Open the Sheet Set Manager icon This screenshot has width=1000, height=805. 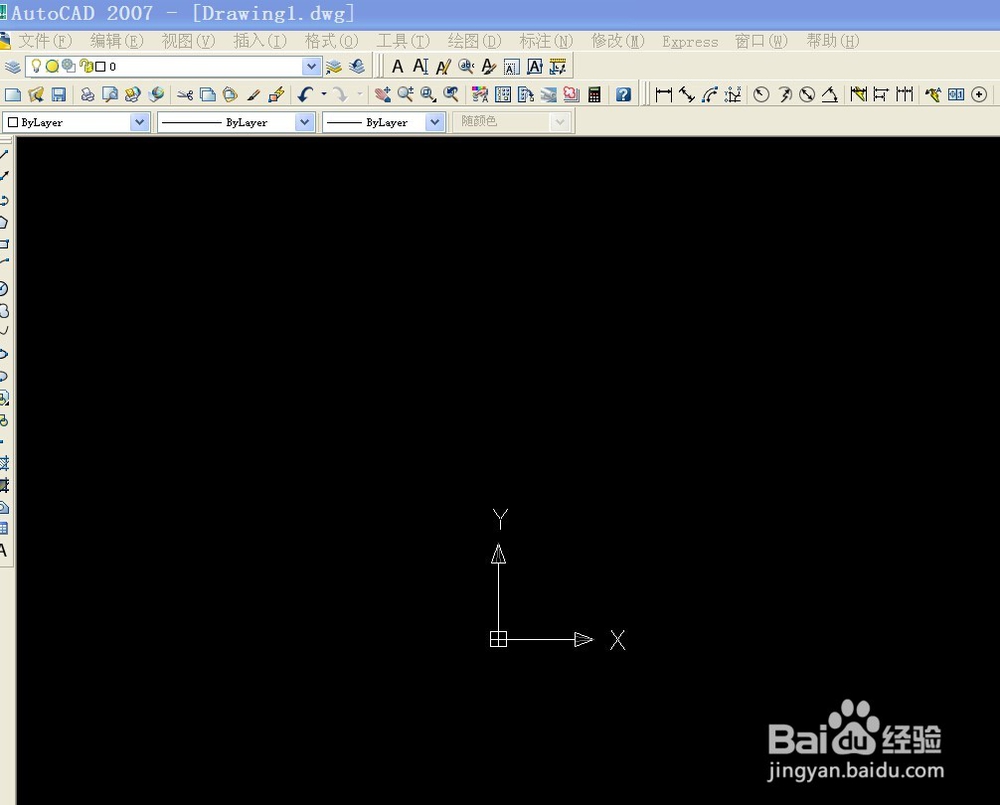click(x=548, y=95)
